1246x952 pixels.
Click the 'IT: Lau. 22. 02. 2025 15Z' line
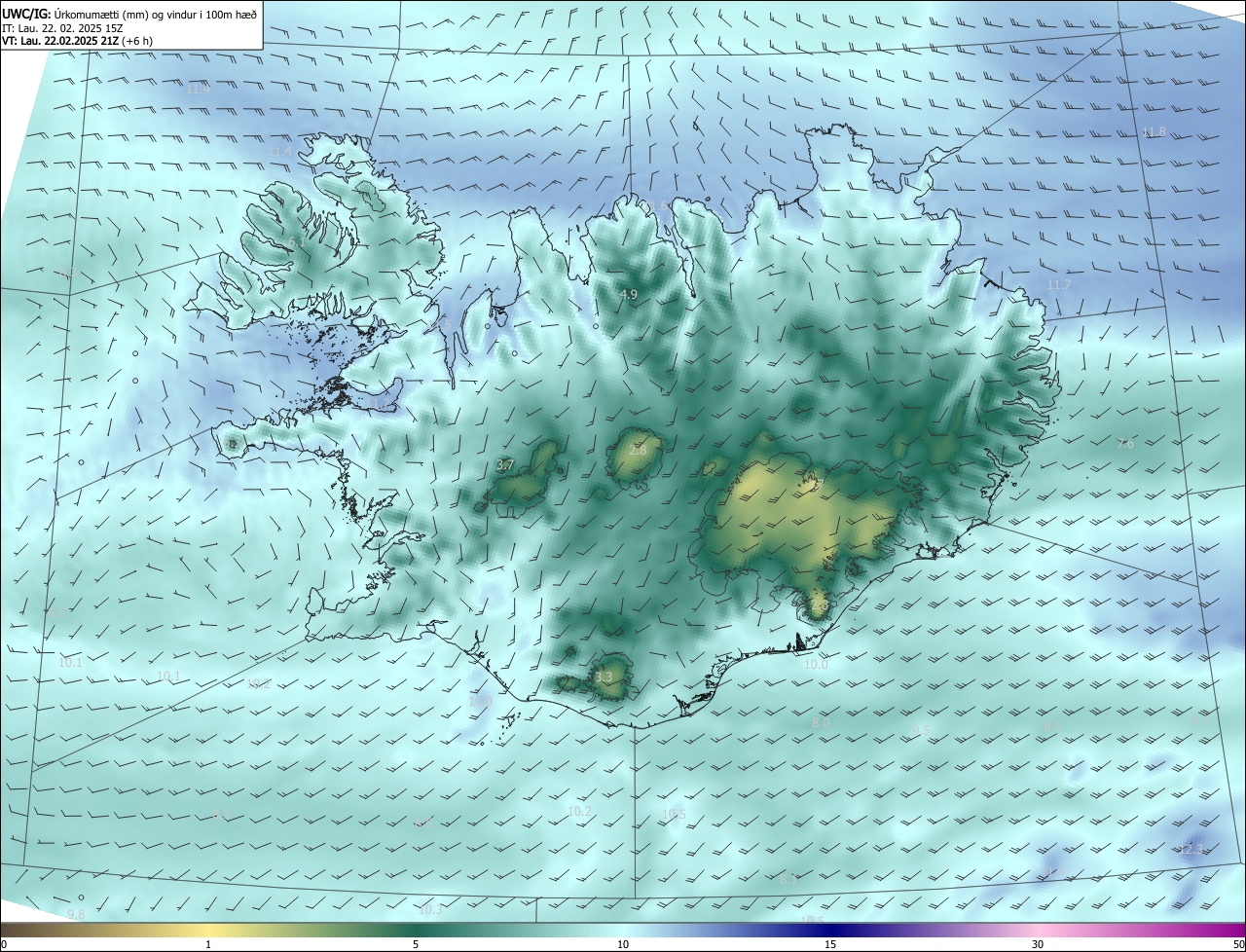coord(60,27)
